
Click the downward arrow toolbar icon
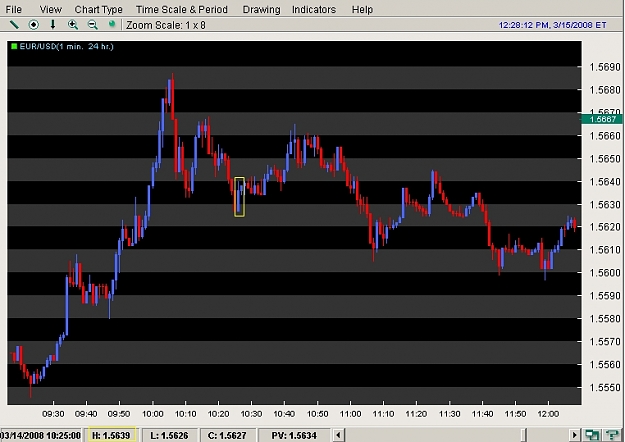coord(53,25)
